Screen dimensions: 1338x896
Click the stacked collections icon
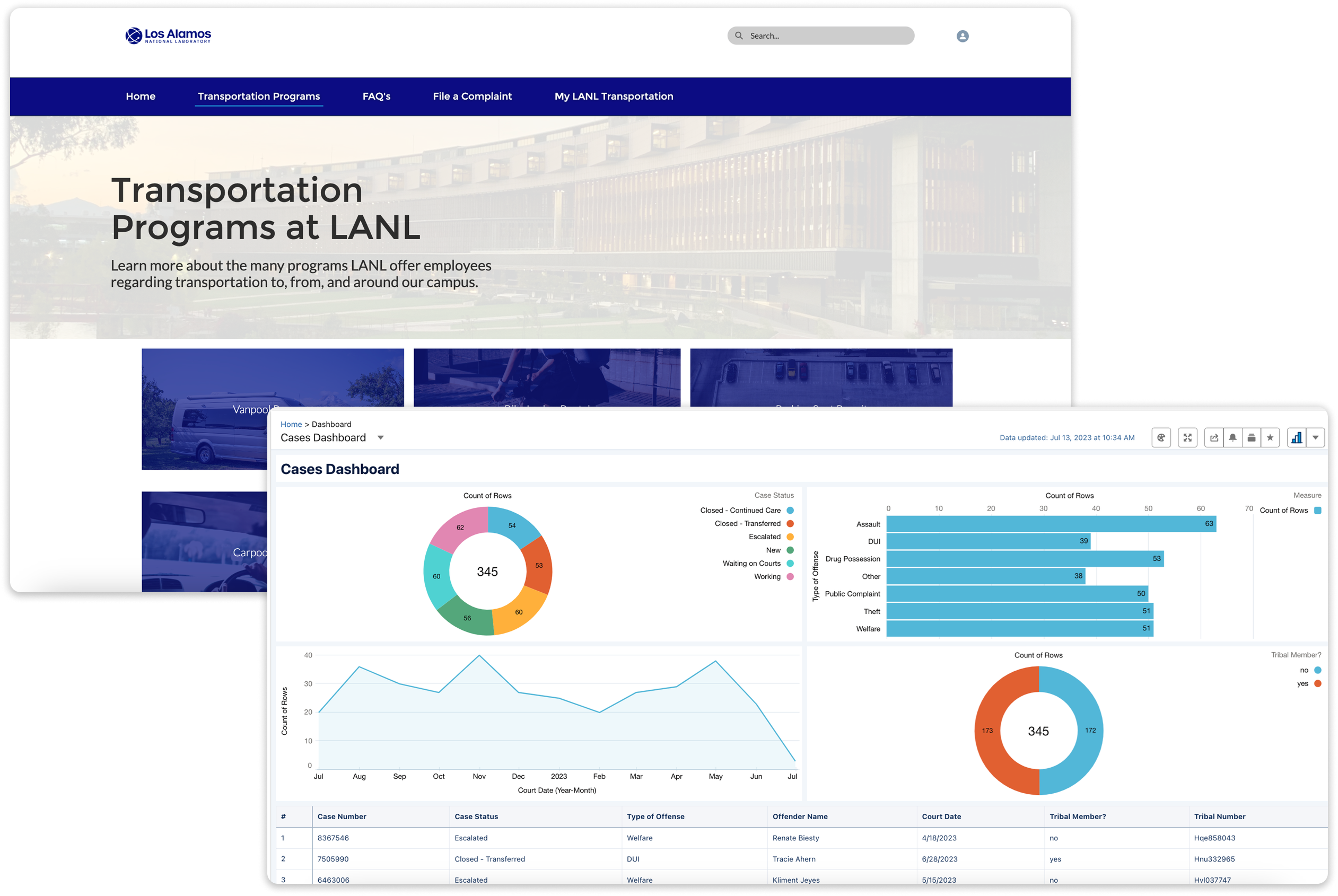[x=1251, y=438]
